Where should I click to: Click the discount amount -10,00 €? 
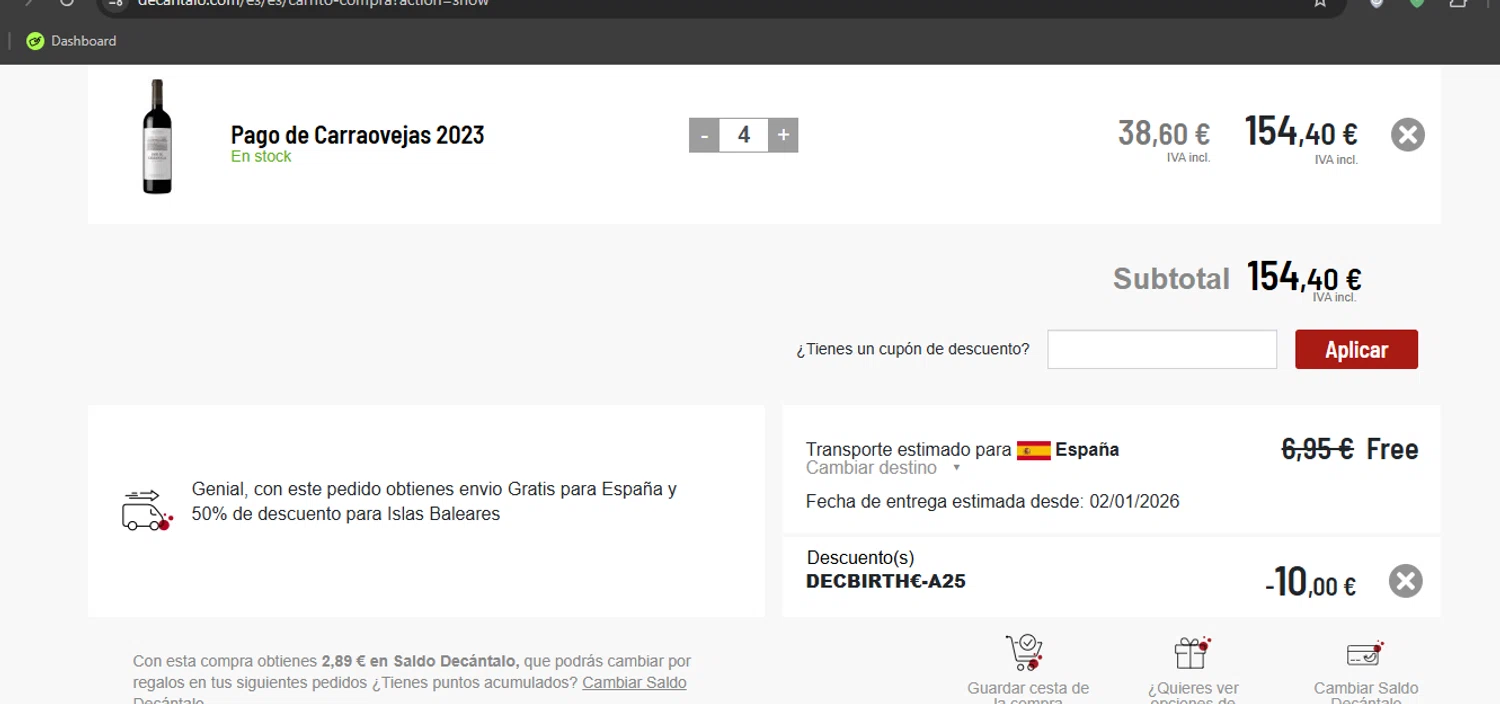coord(1310,581)
